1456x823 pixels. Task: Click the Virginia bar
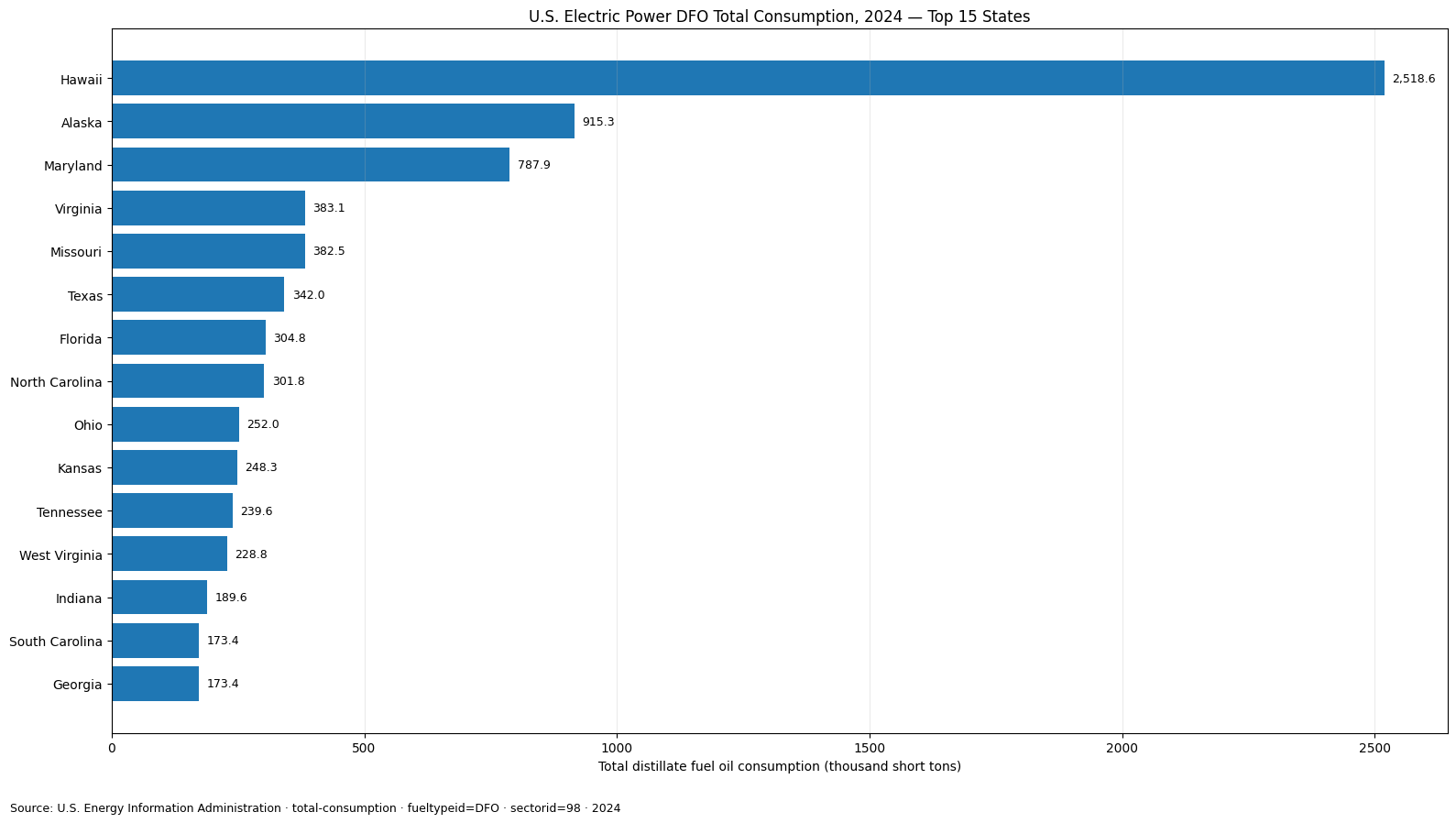tap(209, 208)
